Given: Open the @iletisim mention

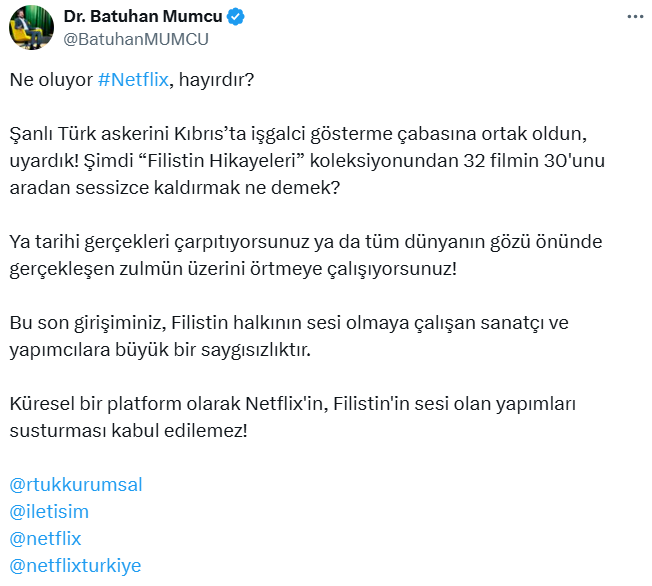Looking at the screenshot, I should [49, 512].
